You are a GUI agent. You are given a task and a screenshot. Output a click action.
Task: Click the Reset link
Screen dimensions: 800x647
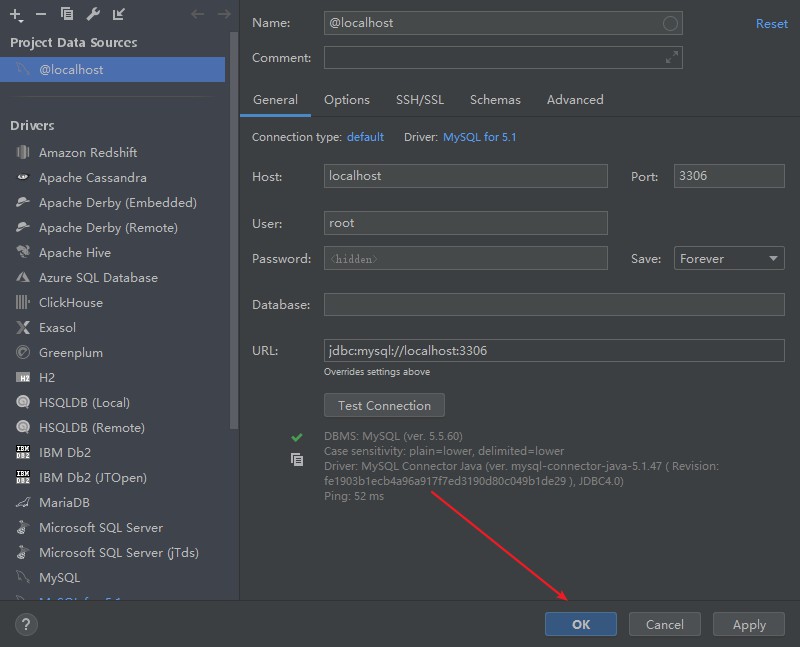point(771,23)
